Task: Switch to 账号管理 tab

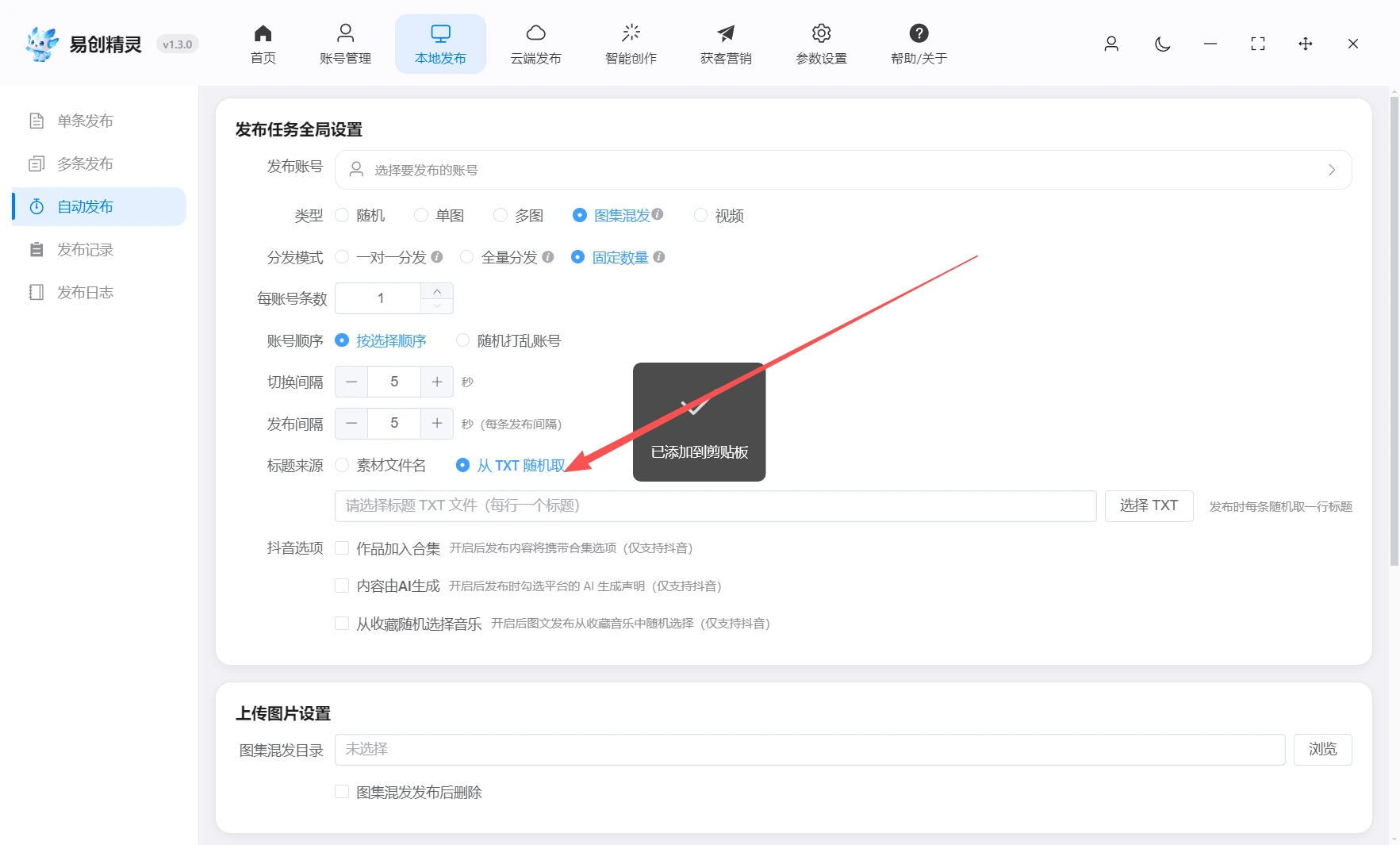Action: (345, 44)
